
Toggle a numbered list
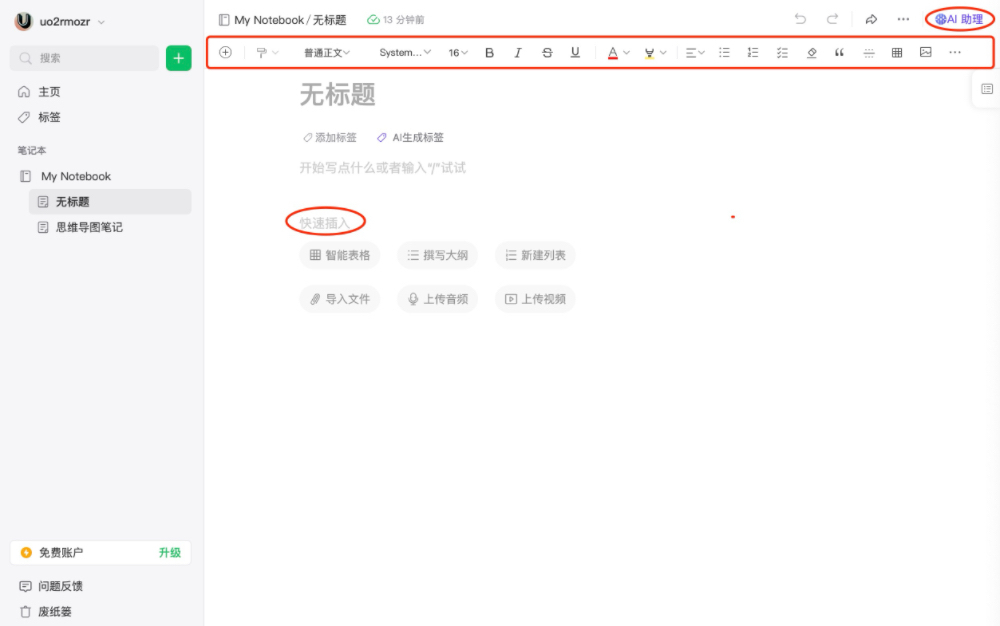752,52
